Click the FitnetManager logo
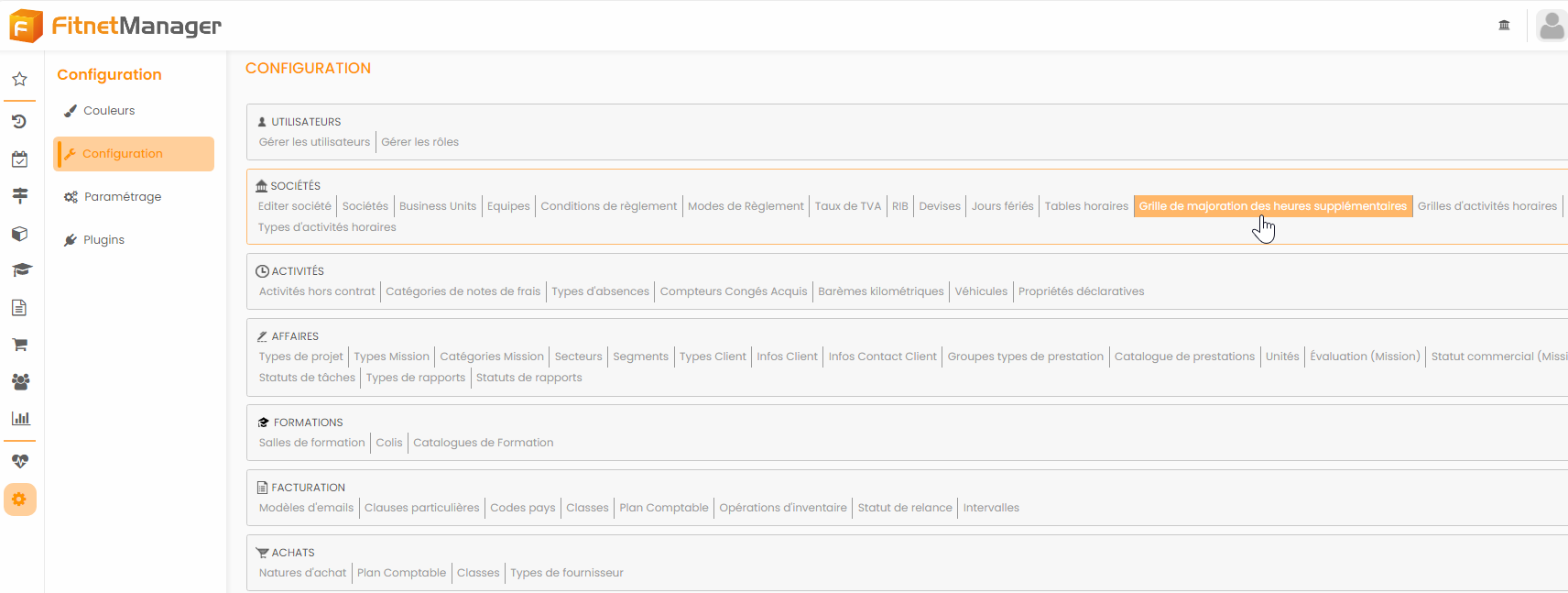This screenshot has width=1568, height=593. coord(116,26)
